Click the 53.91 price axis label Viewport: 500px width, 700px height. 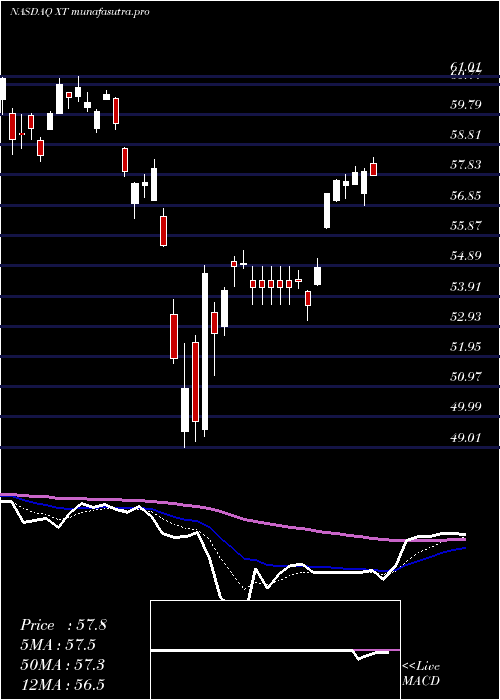[x=466, y=286]
